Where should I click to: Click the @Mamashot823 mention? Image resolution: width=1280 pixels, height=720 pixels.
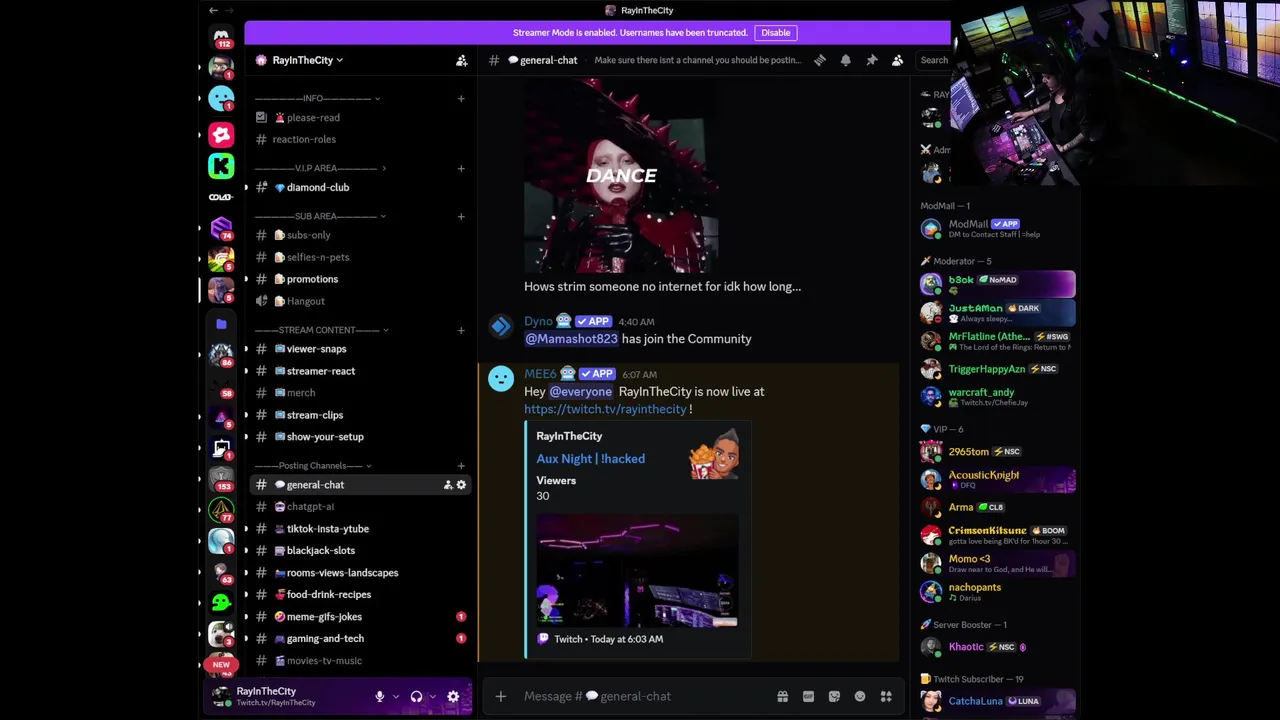pyautogui.click(x=571, y=339)
